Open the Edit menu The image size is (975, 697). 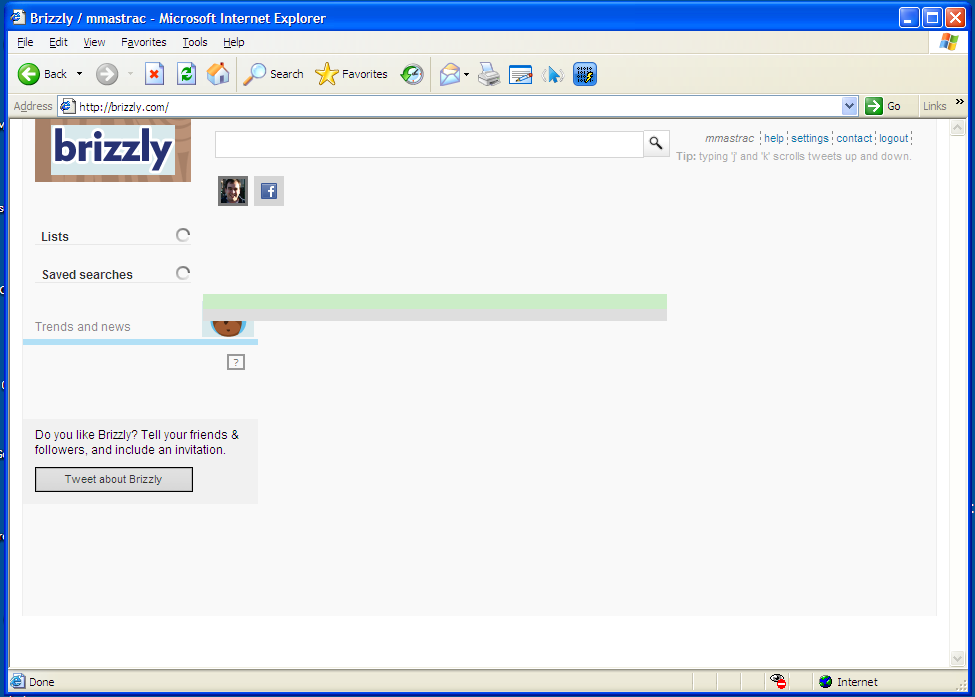[58, 42]
